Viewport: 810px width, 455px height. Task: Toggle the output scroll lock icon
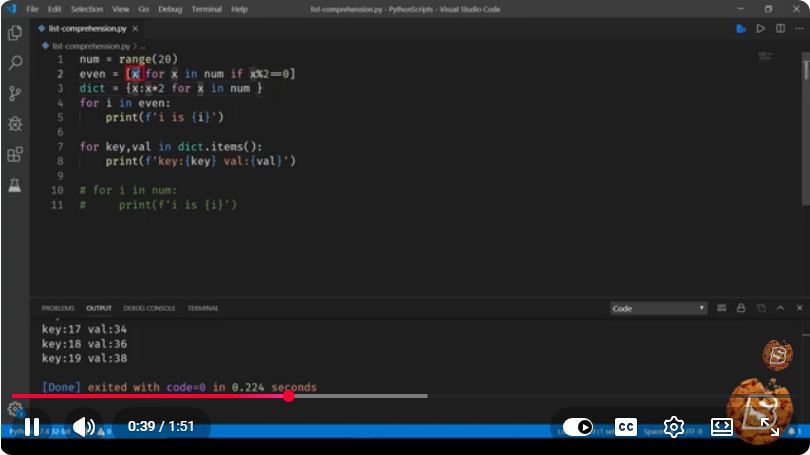[x=741, y=308]
